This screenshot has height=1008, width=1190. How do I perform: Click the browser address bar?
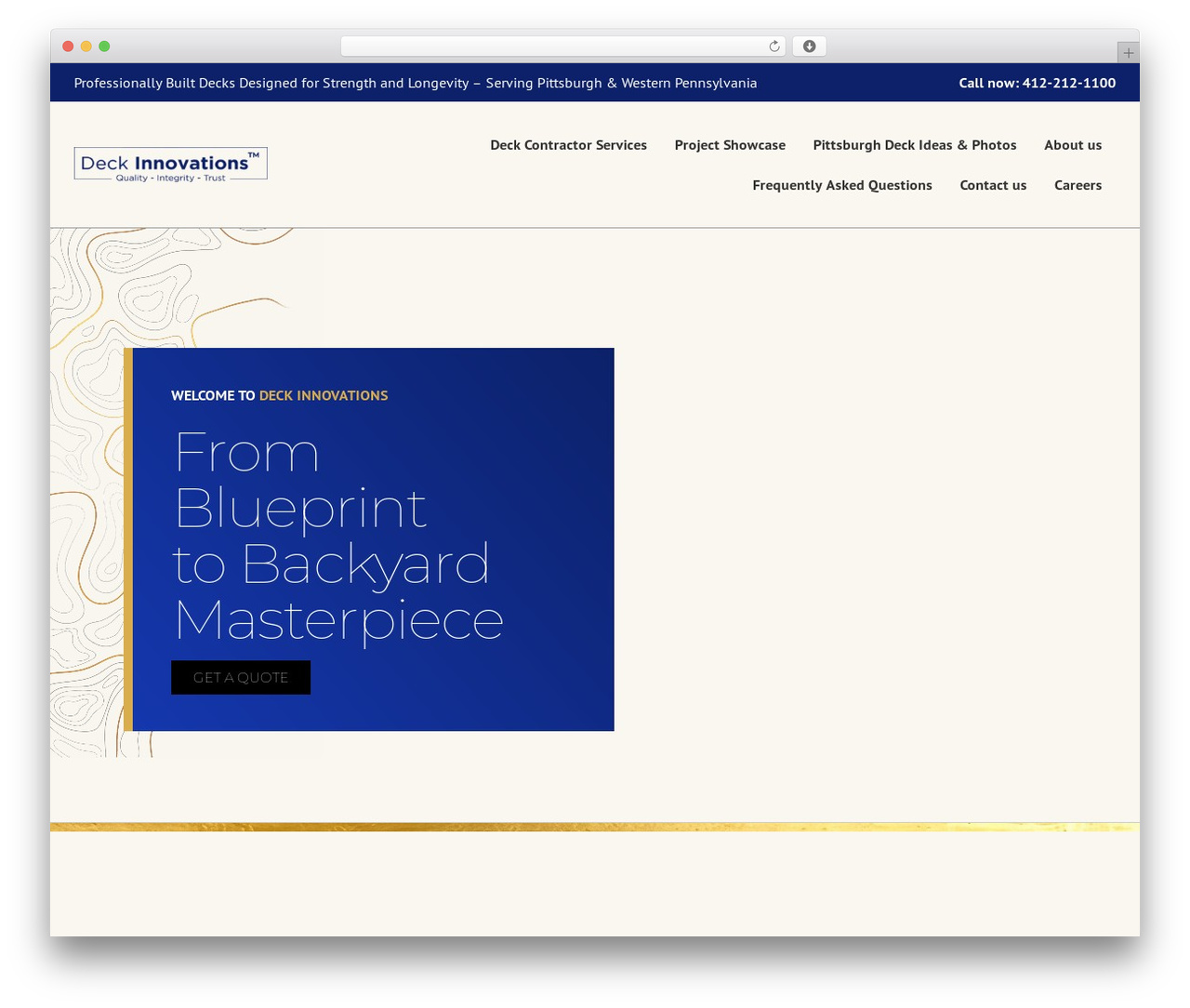pyautogui.click(x=563, y=46)
